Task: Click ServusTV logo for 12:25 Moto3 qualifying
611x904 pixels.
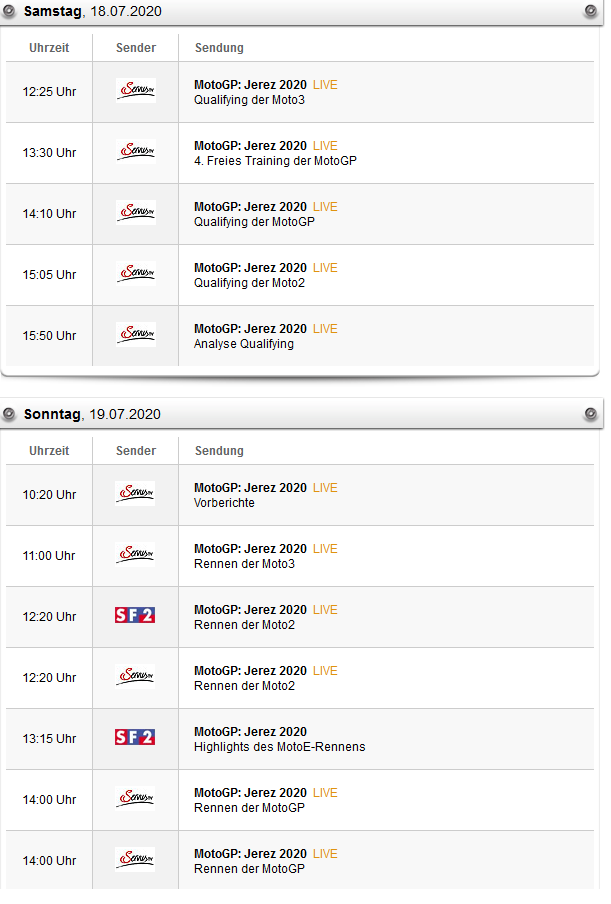Action: pyautogui.click(x=135, y=91)
